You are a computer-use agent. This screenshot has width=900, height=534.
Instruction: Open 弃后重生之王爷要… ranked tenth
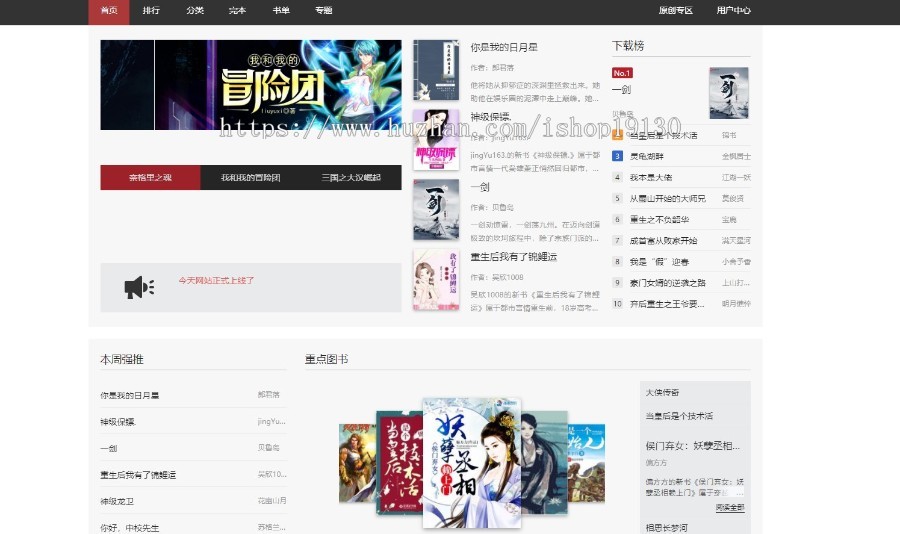coord(667,304)
